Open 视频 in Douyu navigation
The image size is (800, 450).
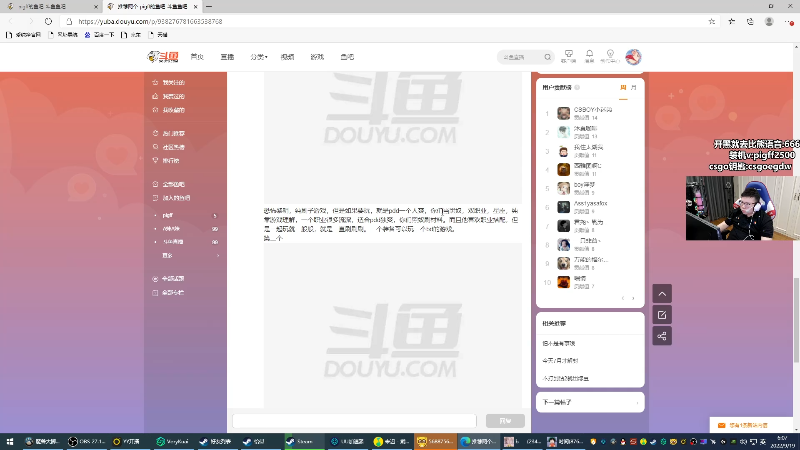coord(287,57)
